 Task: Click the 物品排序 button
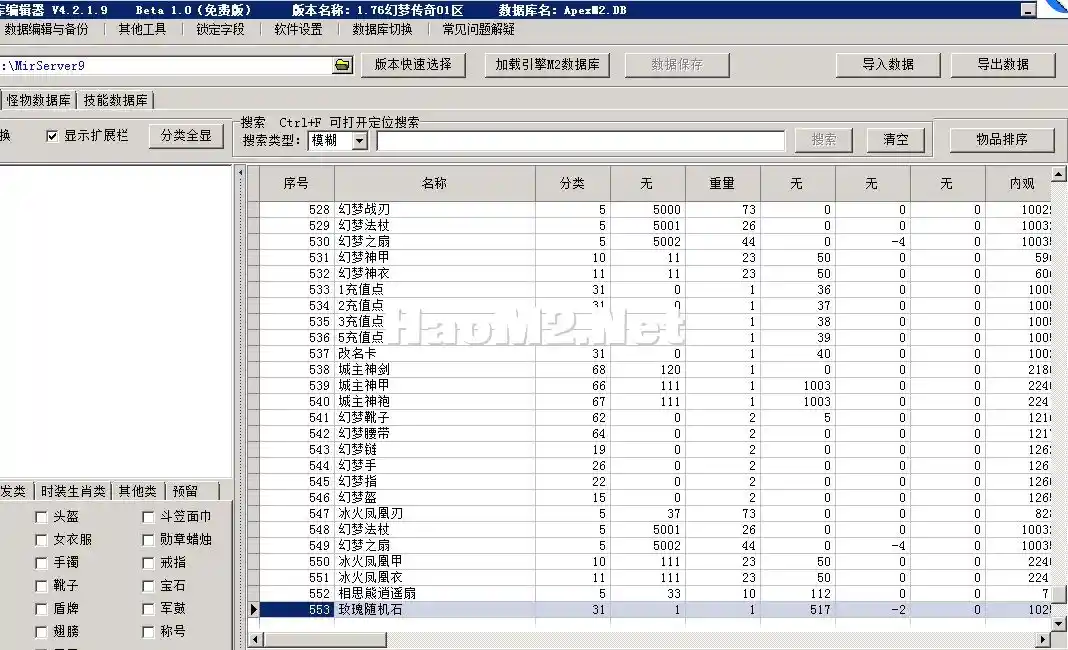1001,140
